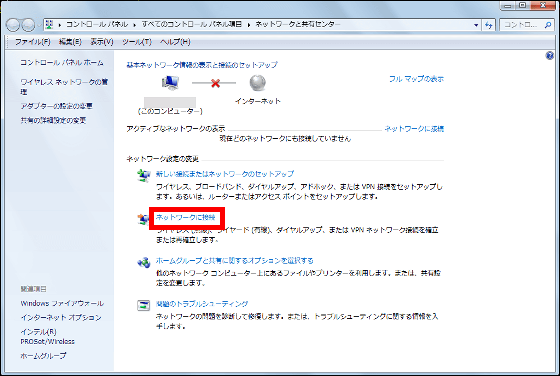The width and height of the screenshot is (560, 376).
Task: Open Windows ファイアウォール from related items
Action: point(62,304)
